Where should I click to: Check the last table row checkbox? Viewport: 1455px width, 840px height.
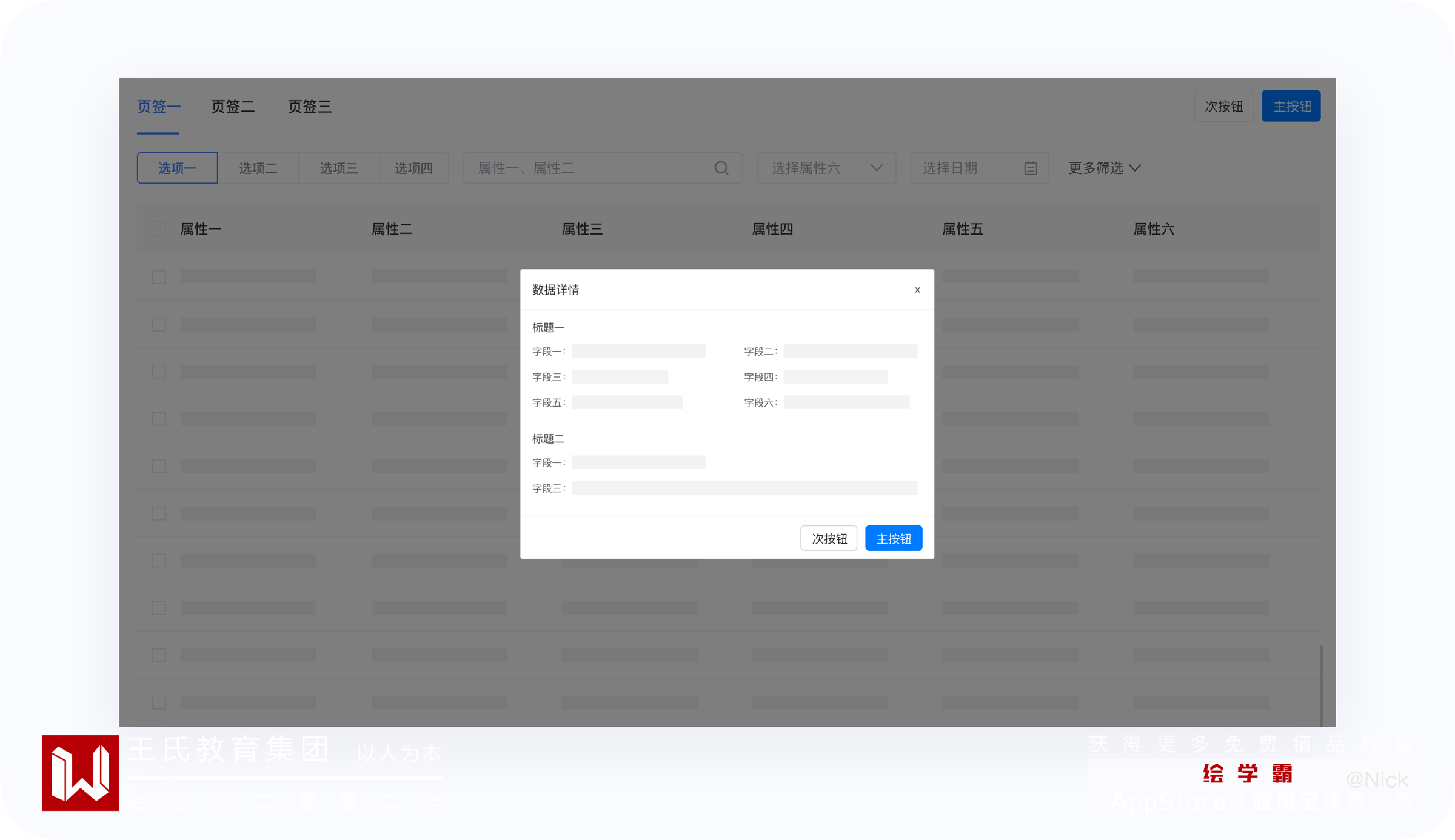[158, 702]
